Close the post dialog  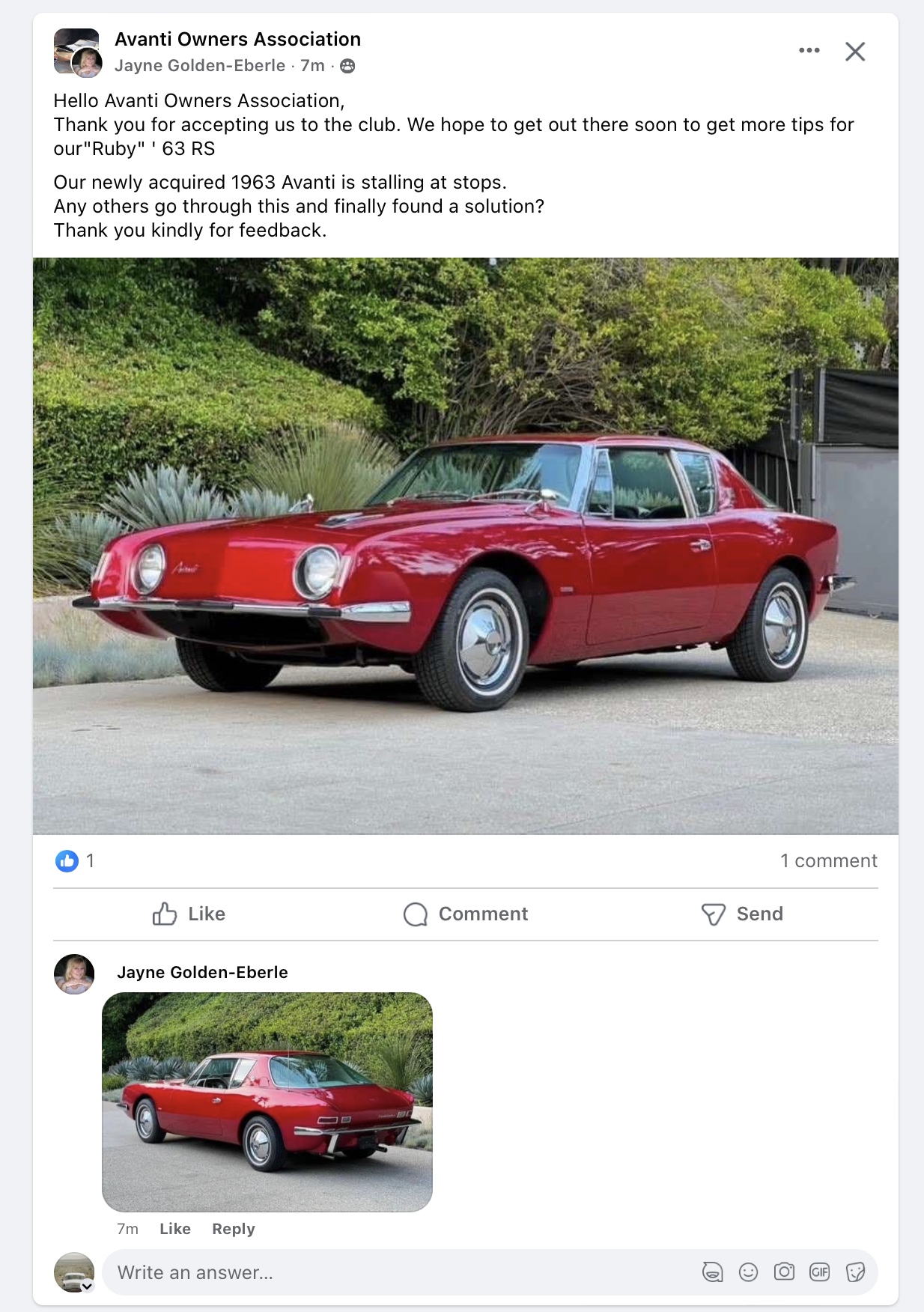coord(855,52)
